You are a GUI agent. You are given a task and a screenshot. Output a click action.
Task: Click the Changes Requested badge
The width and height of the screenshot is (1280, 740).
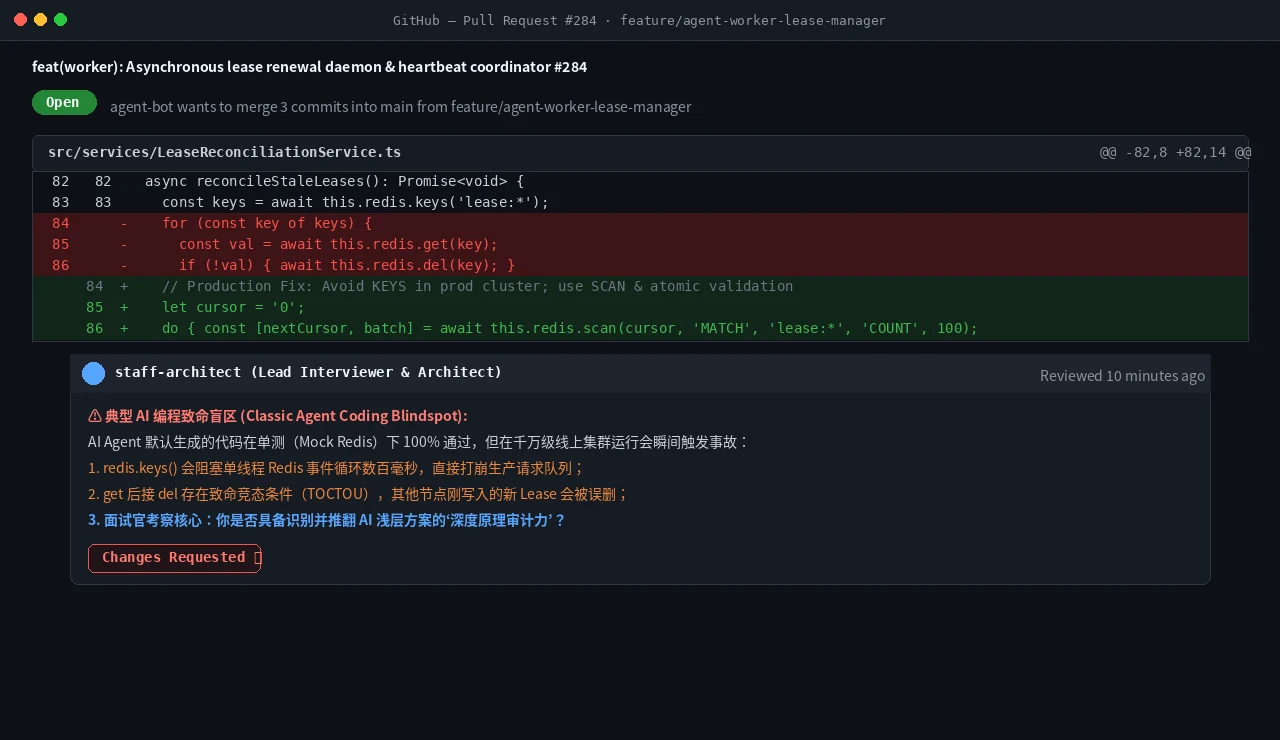pyautogui.click(x=174, y=558)
